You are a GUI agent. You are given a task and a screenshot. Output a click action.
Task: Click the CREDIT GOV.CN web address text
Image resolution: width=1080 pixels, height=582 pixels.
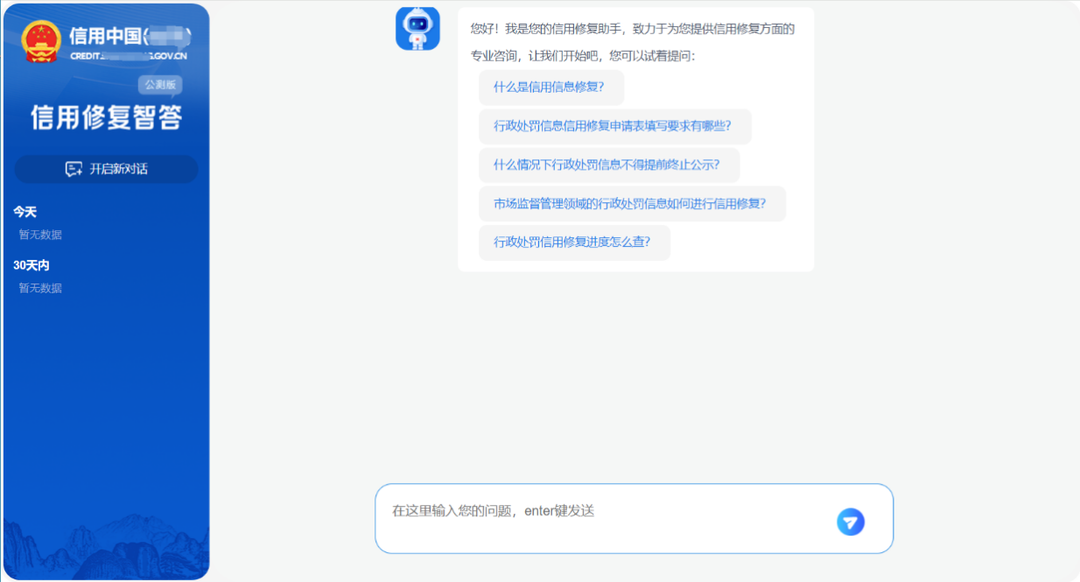(x=128, y=56)
